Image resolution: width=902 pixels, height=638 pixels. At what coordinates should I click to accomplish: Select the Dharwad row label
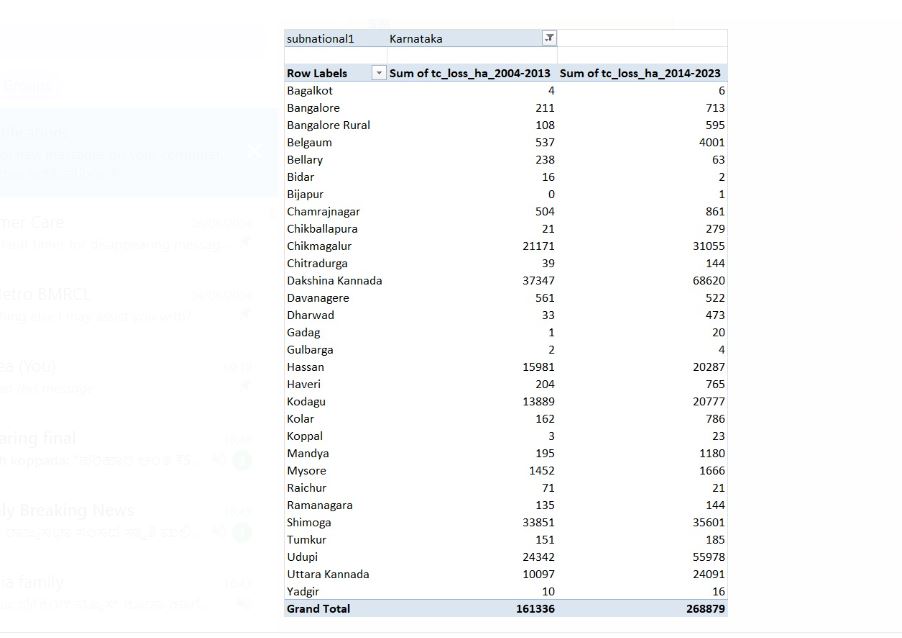(x=311, y=315)
